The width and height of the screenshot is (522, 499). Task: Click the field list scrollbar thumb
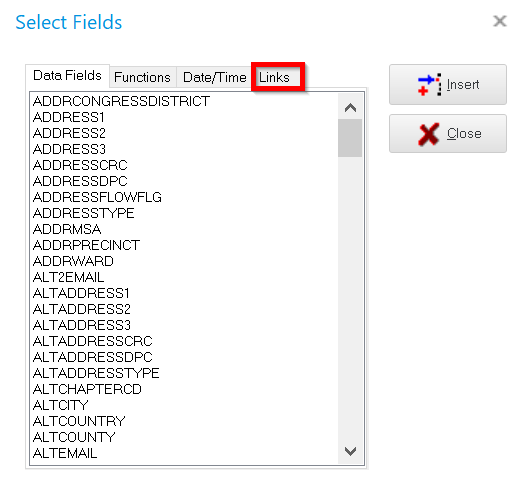point(350,138)
